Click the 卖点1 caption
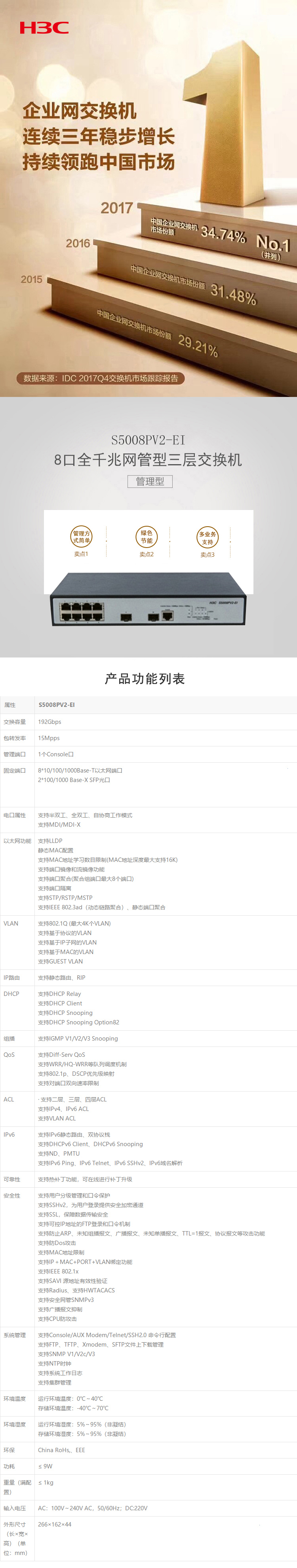Screen dimensions: 297x1568 click(81, 554)
